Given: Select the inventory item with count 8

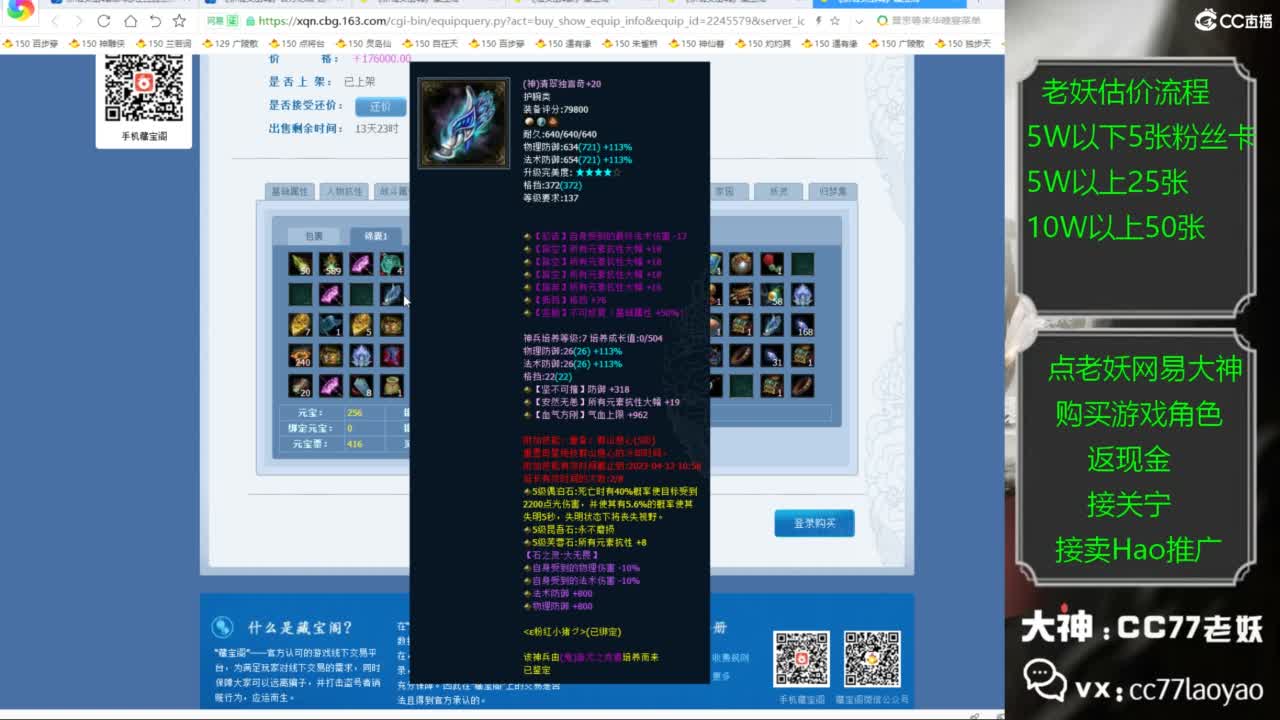Looking at the screenshot, I should [x=361, y=386].
